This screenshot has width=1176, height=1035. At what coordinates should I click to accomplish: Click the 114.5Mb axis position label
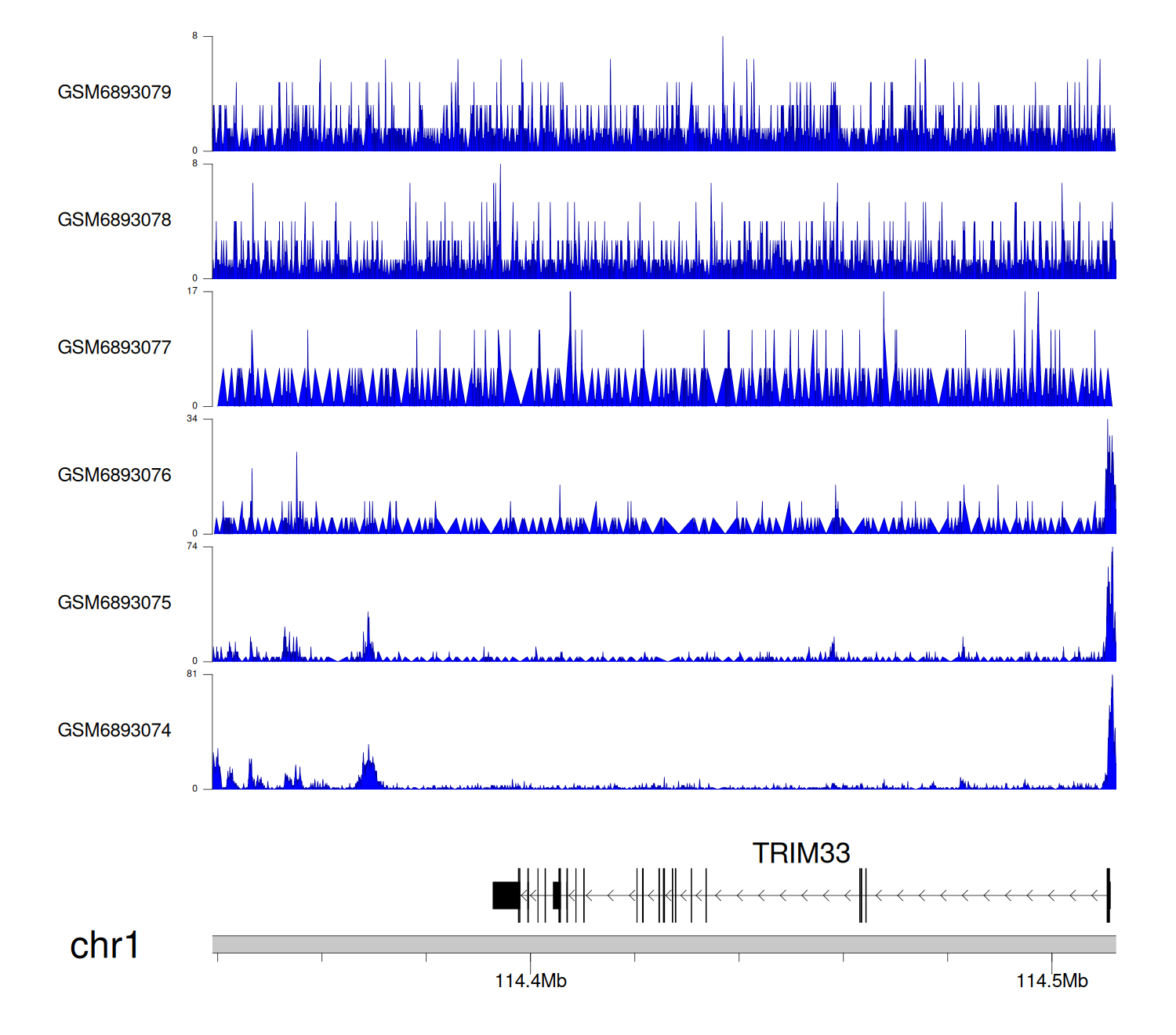point(1052,981)
